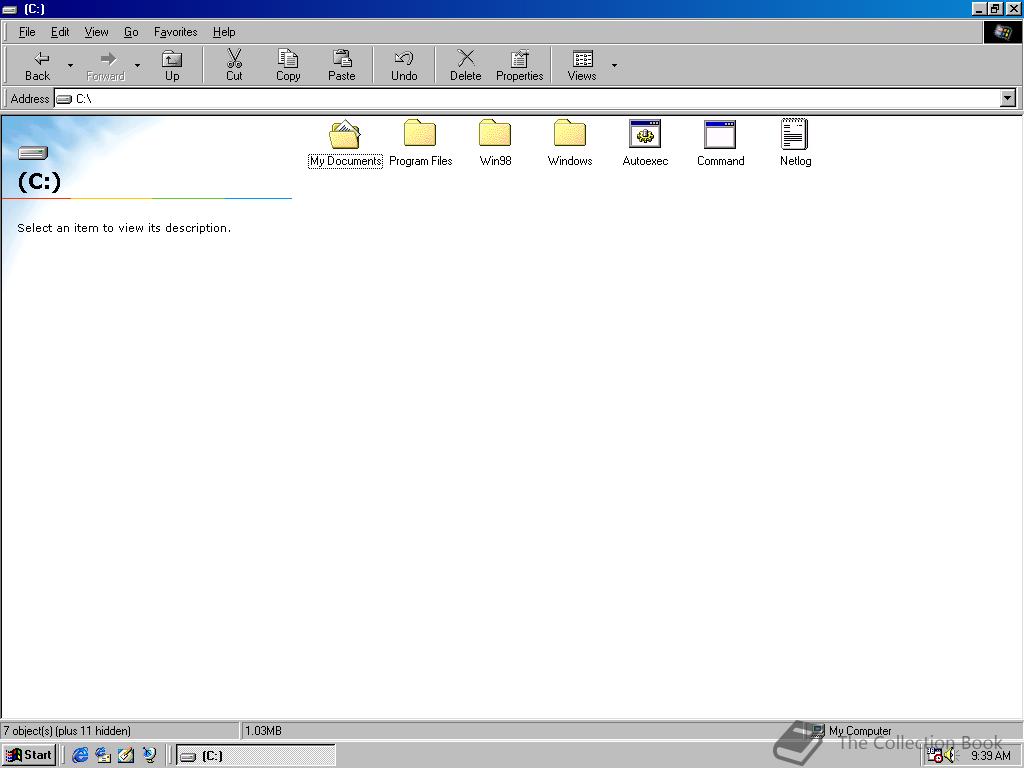Undo the last action

pos(404,65)
